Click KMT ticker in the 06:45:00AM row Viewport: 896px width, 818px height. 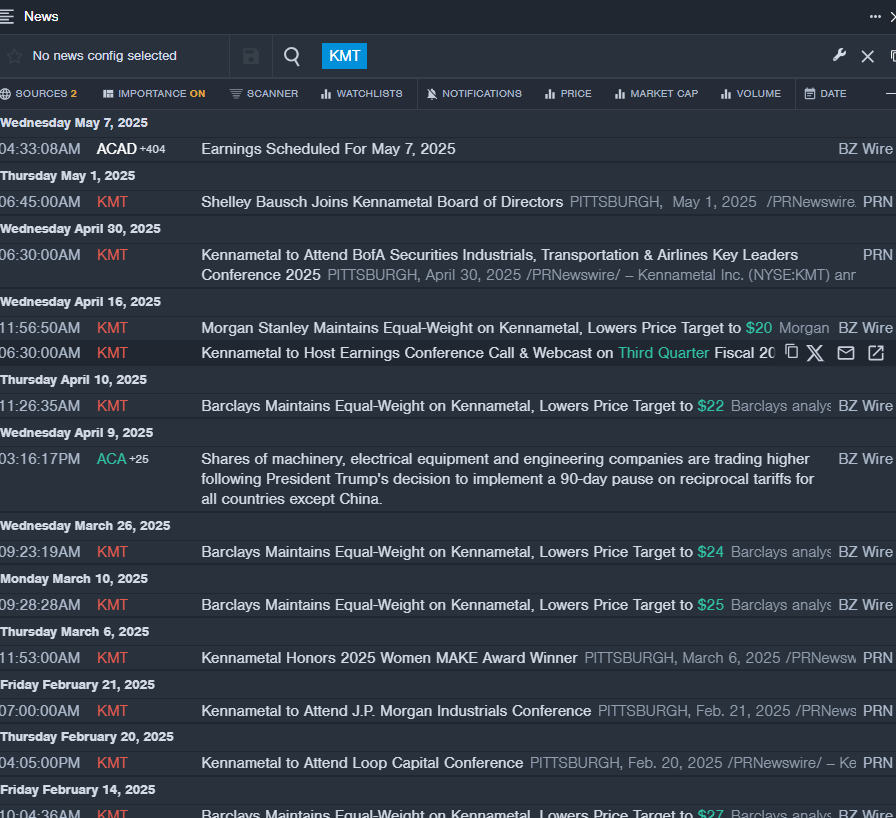click(x=112, y=202)
